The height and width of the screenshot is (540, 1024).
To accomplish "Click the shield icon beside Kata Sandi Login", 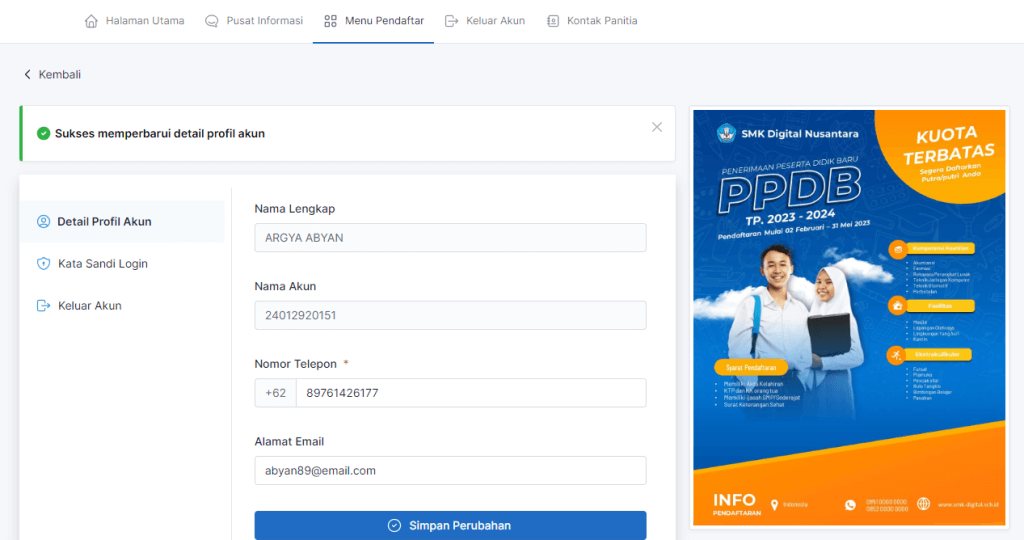I will 43,264.
